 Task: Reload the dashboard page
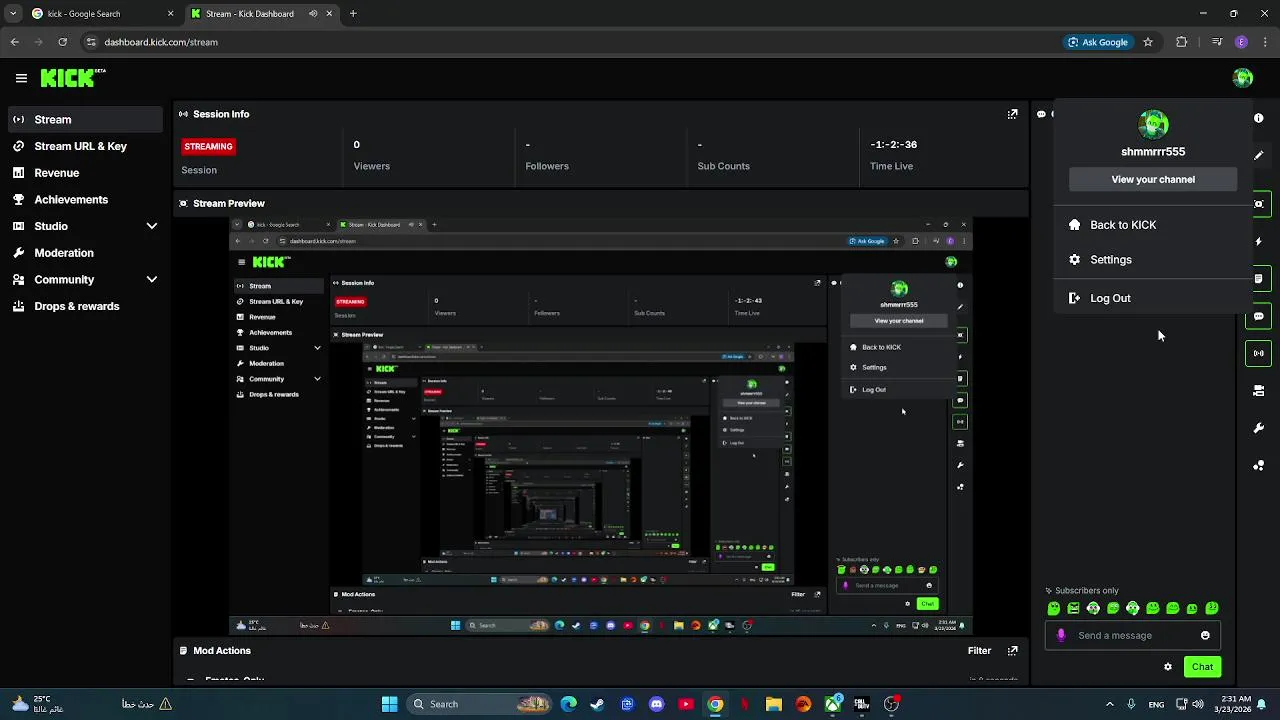tap(62, 42)
